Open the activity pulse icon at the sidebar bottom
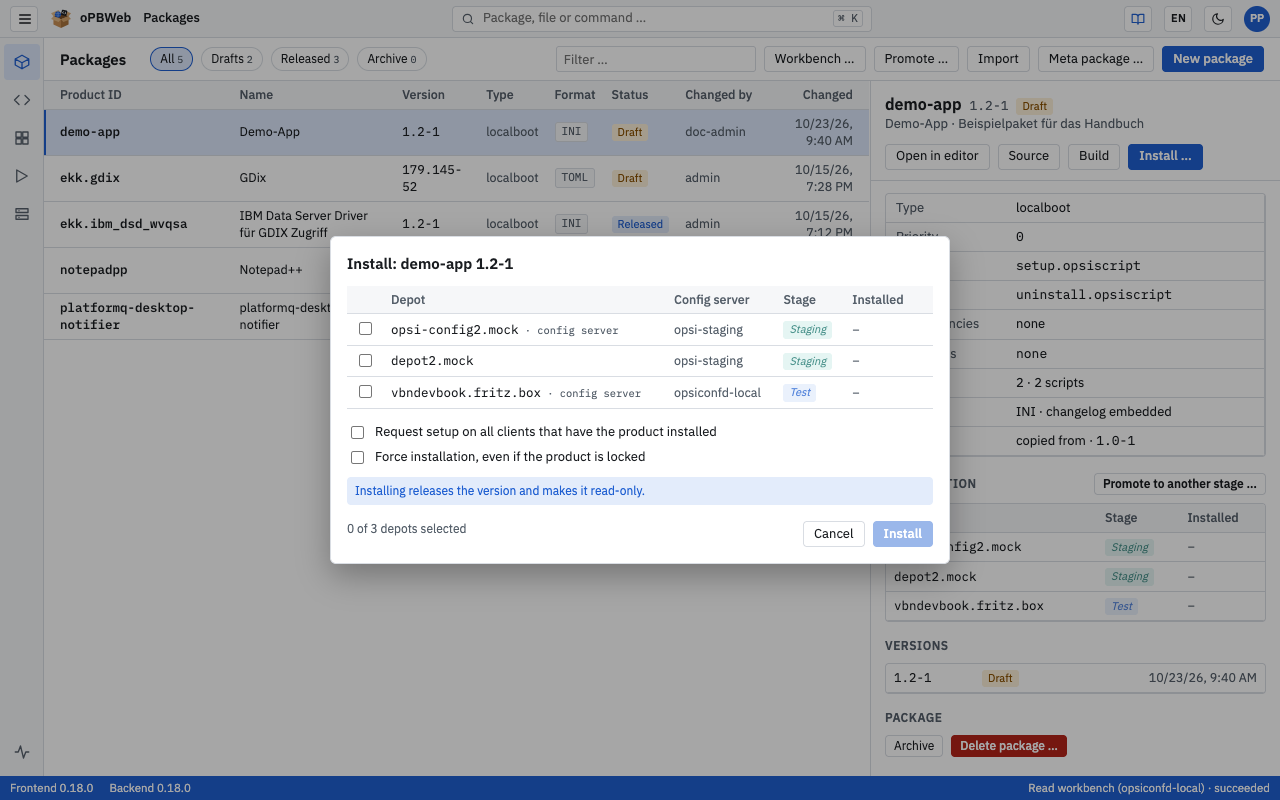The image size is (1280, 800). pos(22,752)
